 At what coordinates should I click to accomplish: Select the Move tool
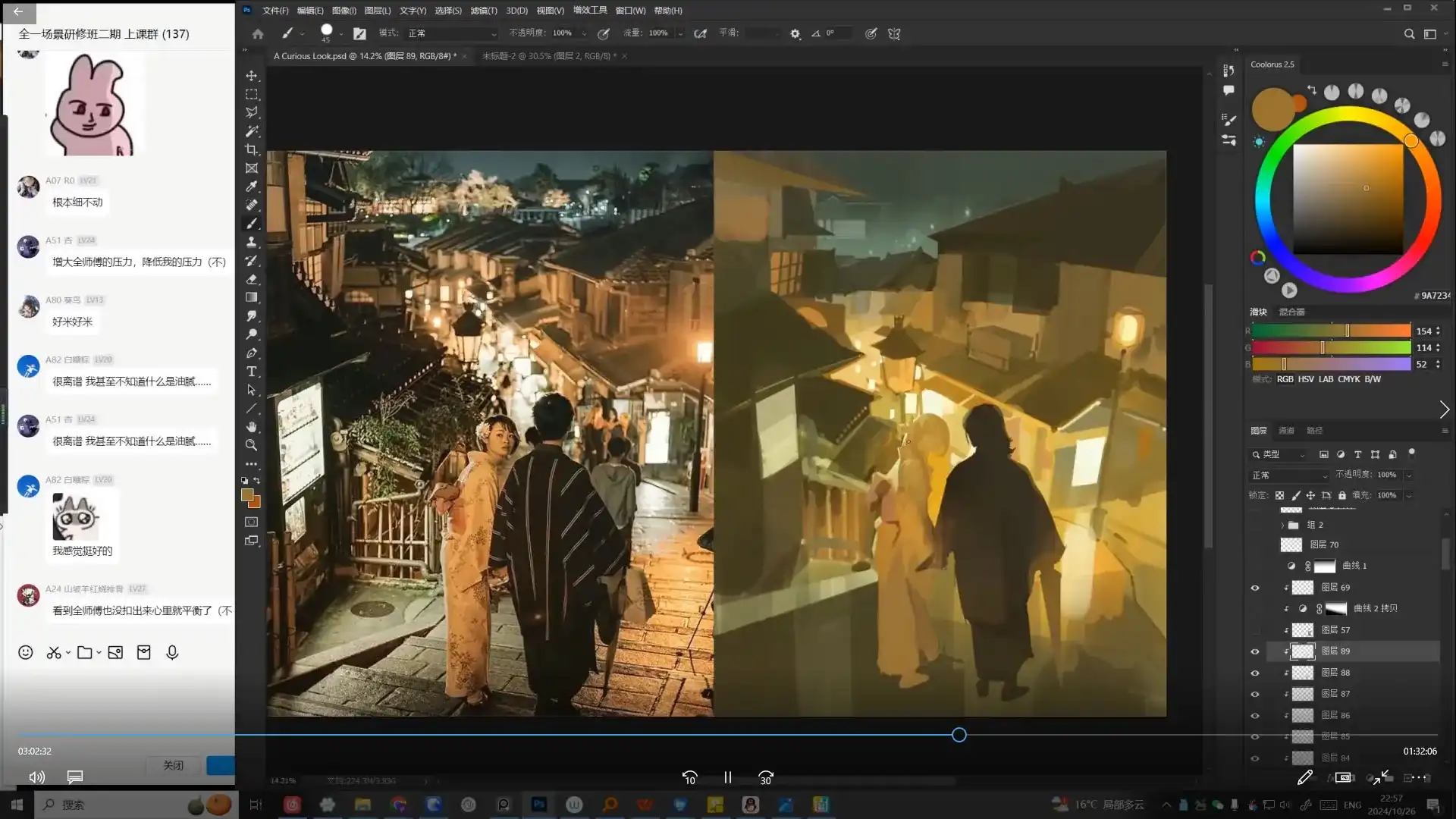pos(252,75)
